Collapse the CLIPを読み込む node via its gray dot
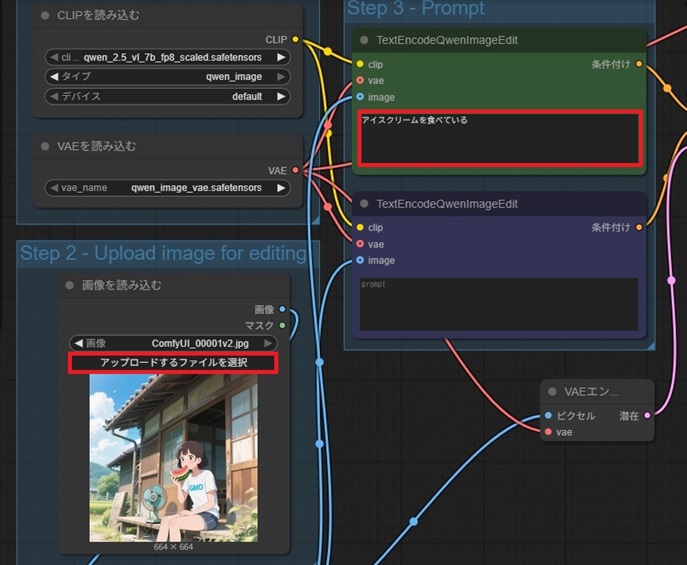The width and height of the screenshot is (687, 565). (46, 16)
